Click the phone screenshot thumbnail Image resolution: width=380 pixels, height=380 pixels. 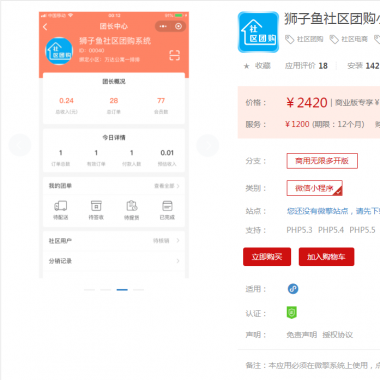click(x=114, y=145)
